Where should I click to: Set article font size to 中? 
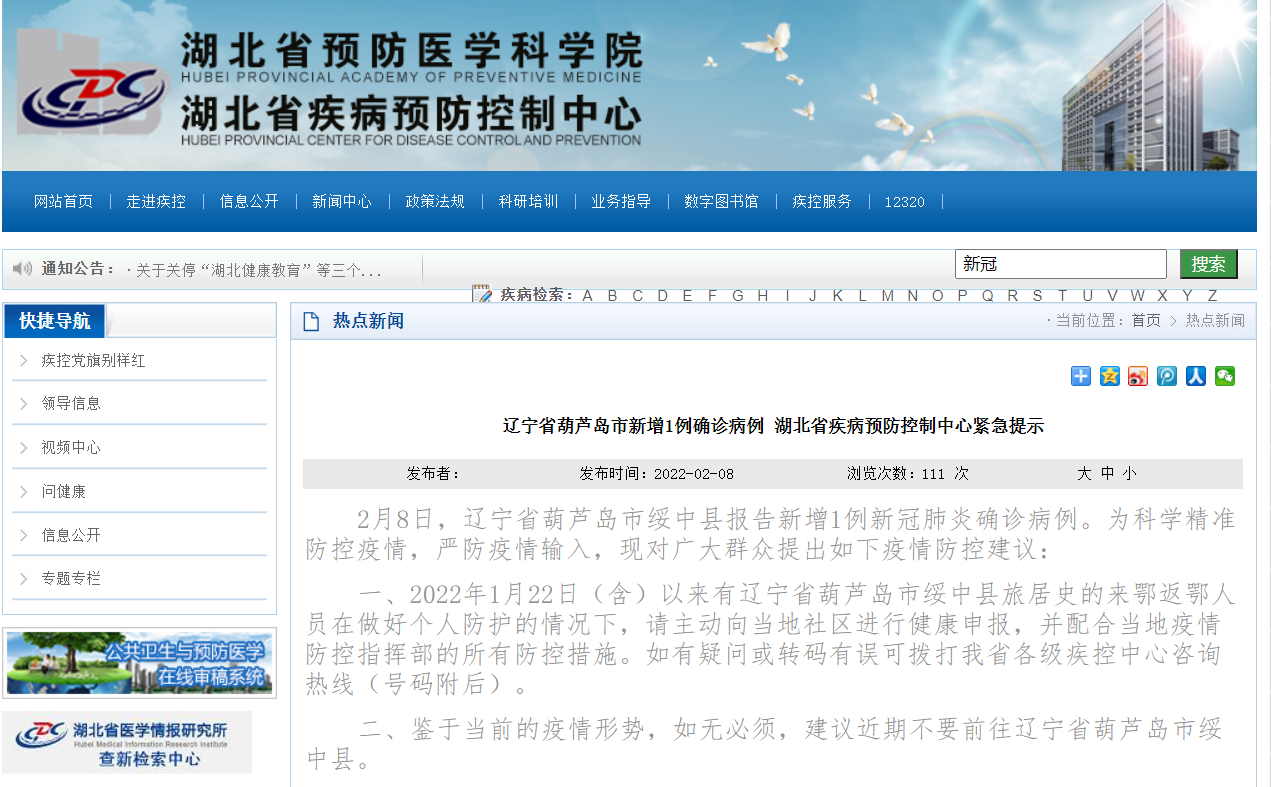[x=1107, y=473]
